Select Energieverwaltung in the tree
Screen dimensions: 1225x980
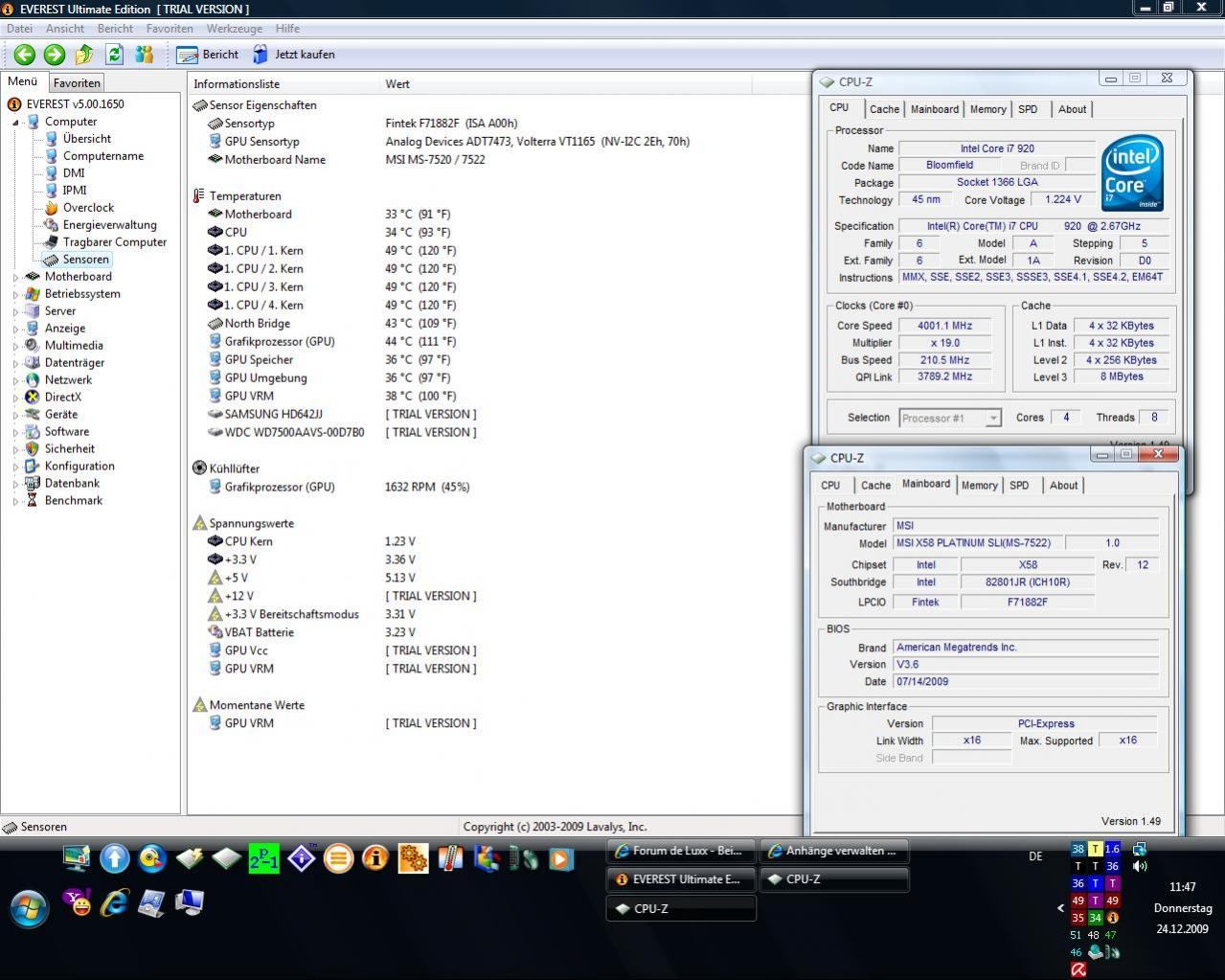[109, 225]
